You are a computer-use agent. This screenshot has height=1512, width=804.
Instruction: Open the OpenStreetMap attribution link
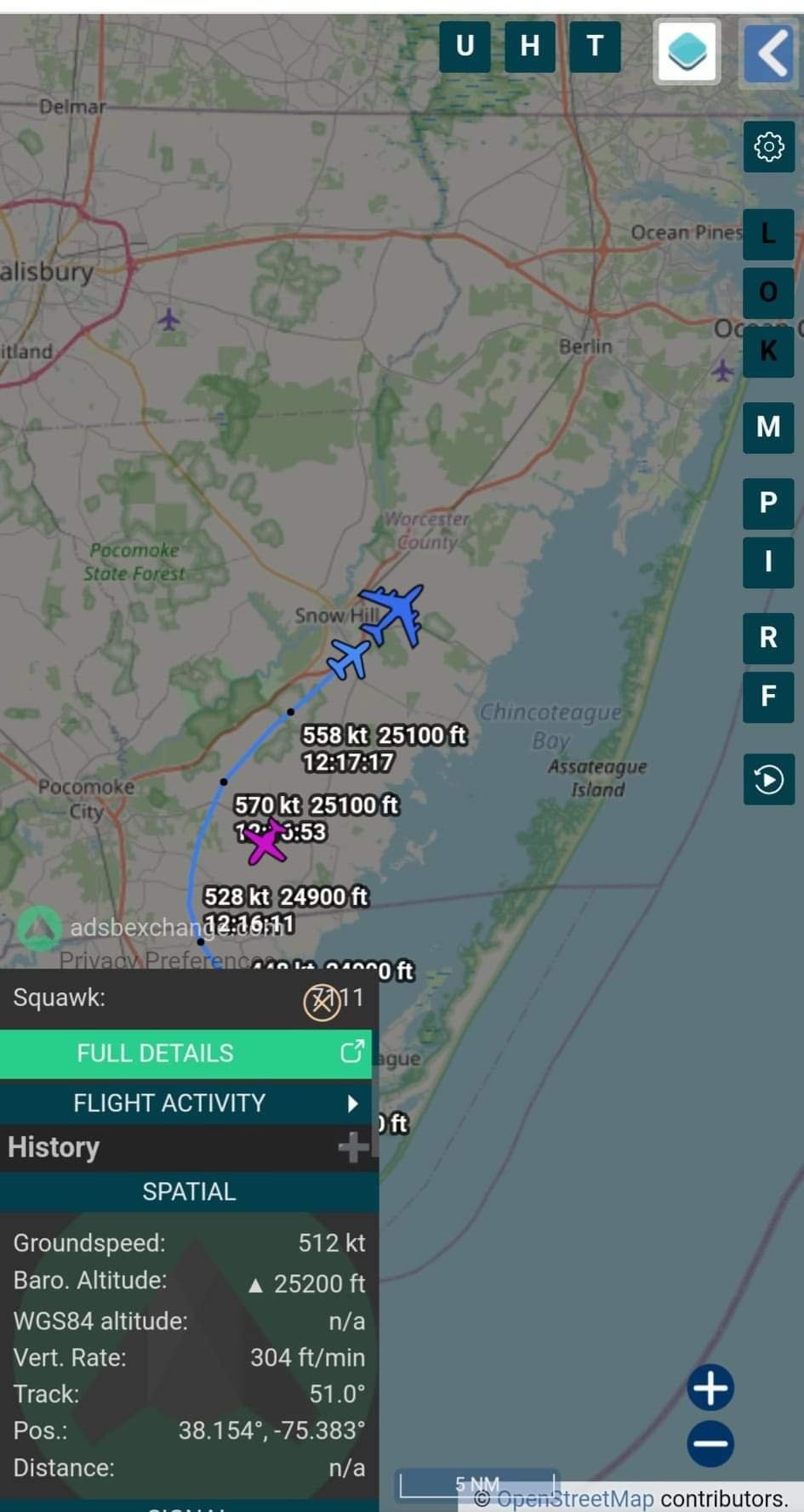(x=575, y=1498)
